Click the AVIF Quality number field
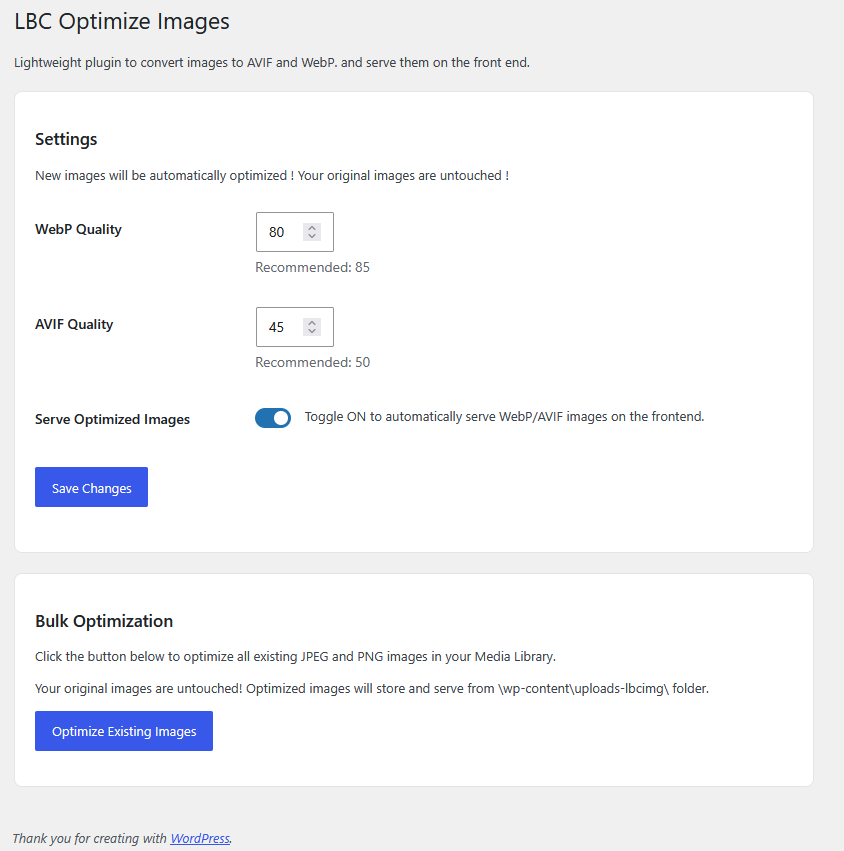This screenshot has height=851, width=844. click(x=294, y=327)
